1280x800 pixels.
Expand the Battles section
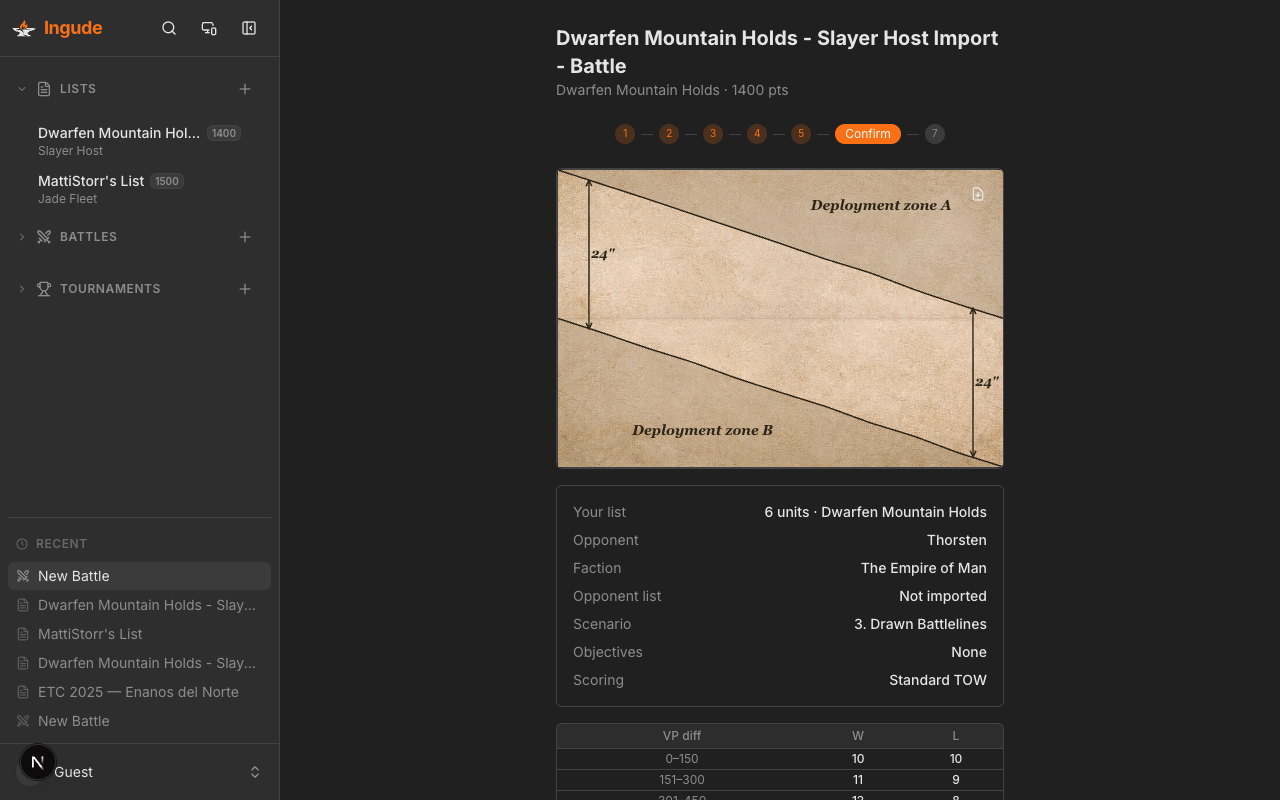(22, 237)
